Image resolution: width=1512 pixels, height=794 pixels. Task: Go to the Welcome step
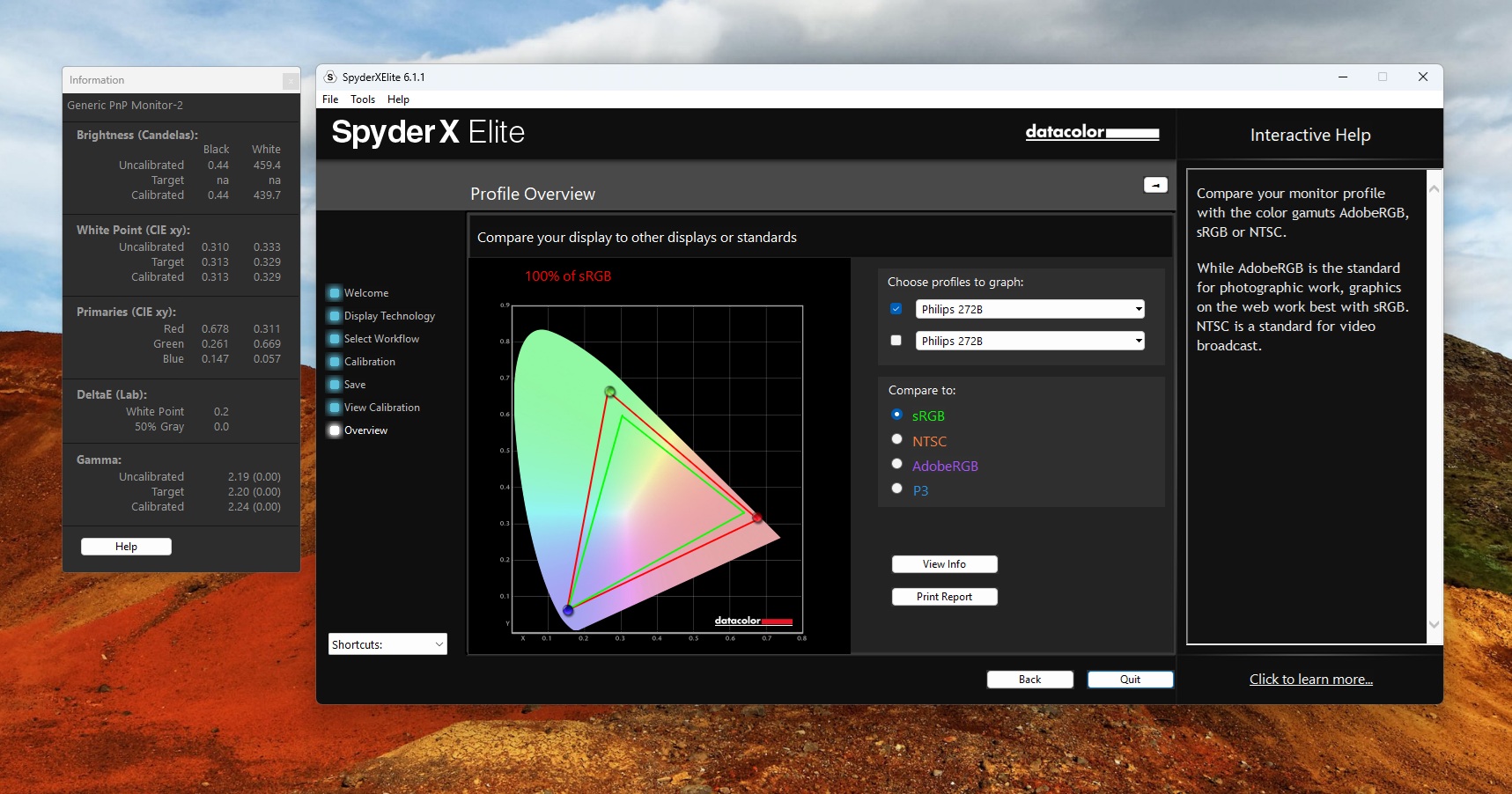pos(366,293)
